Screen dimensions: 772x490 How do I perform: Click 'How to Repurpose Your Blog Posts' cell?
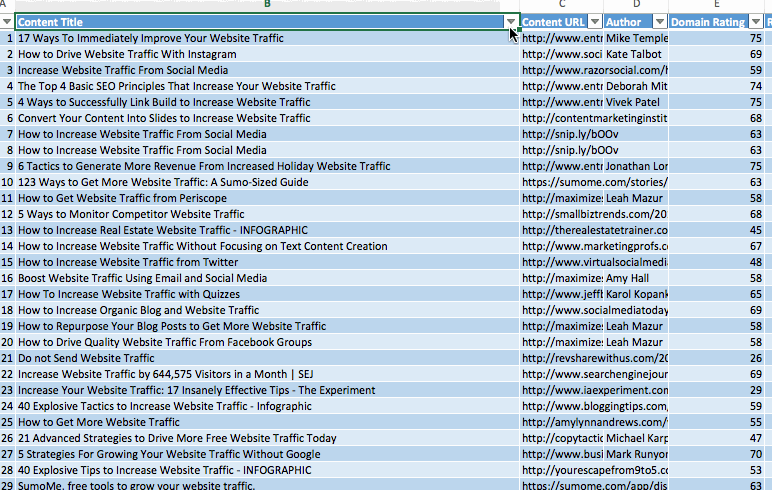click(x=267, y=327)
